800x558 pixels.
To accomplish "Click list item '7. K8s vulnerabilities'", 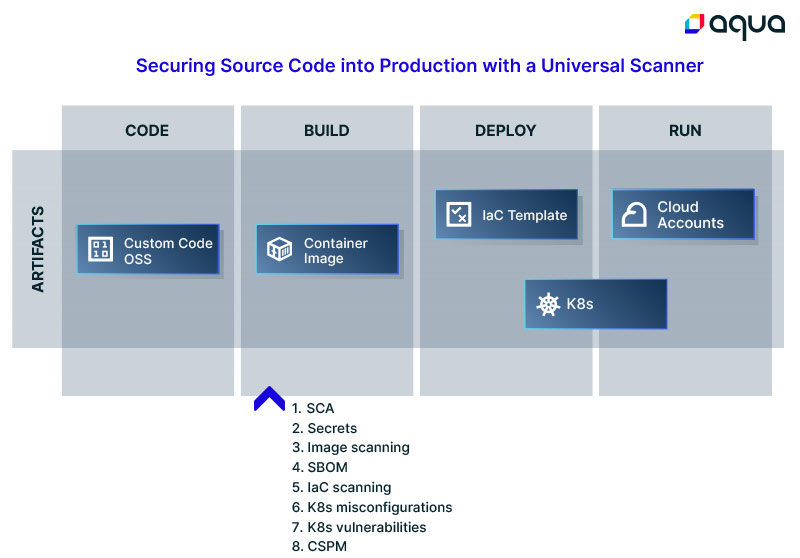I will point(359,527).
